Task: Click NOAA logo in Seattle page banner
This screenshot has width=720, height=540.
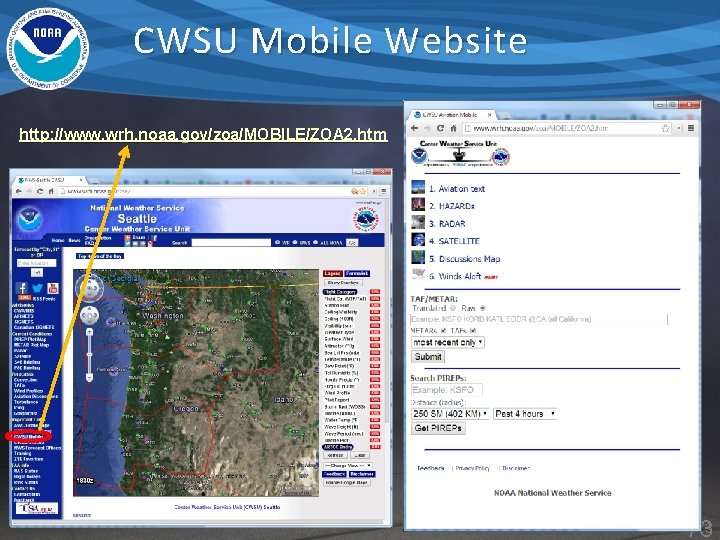Action: pos(30,219)
